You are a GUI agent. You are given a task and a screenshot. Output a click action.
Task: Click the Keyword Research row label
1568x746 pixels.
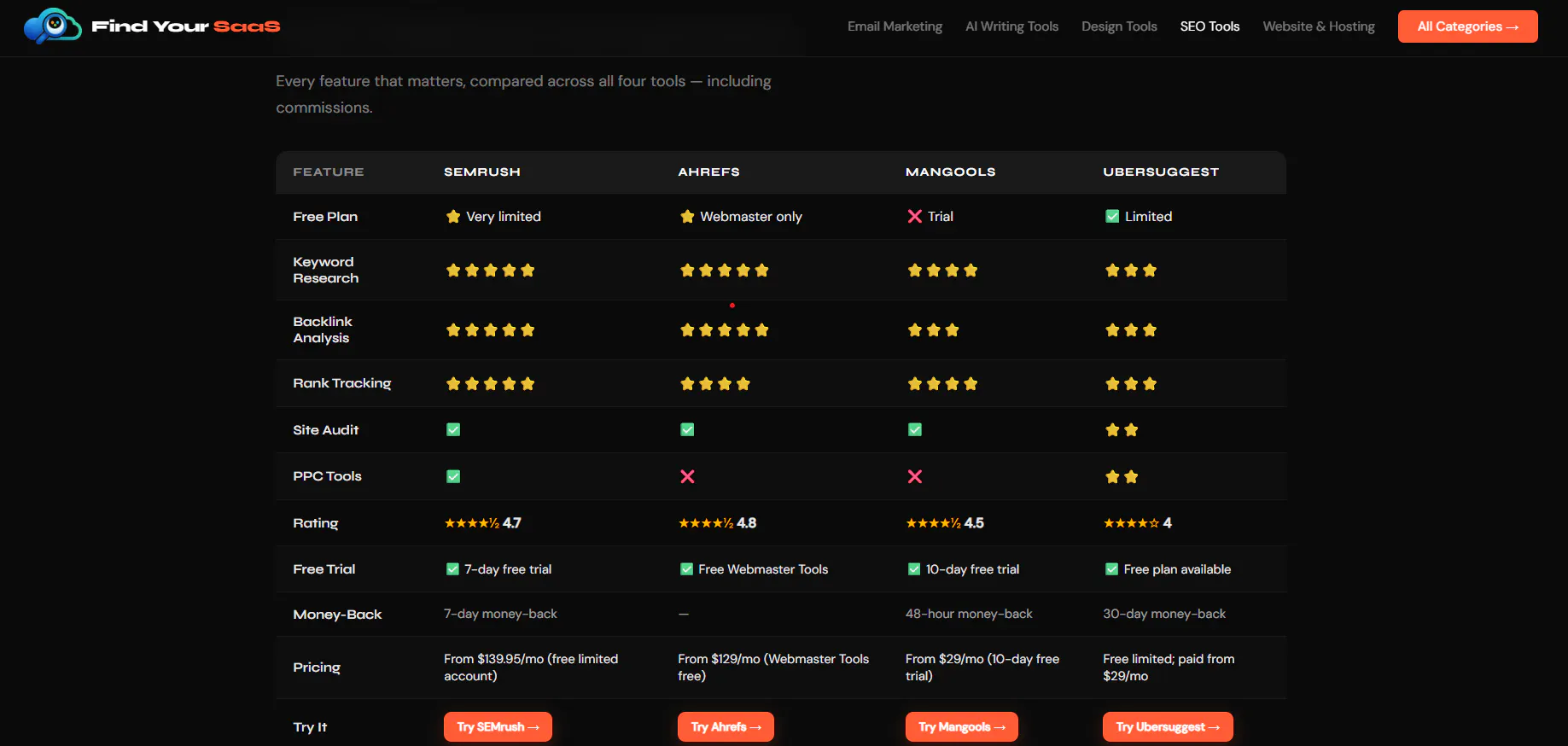(325, 270)
